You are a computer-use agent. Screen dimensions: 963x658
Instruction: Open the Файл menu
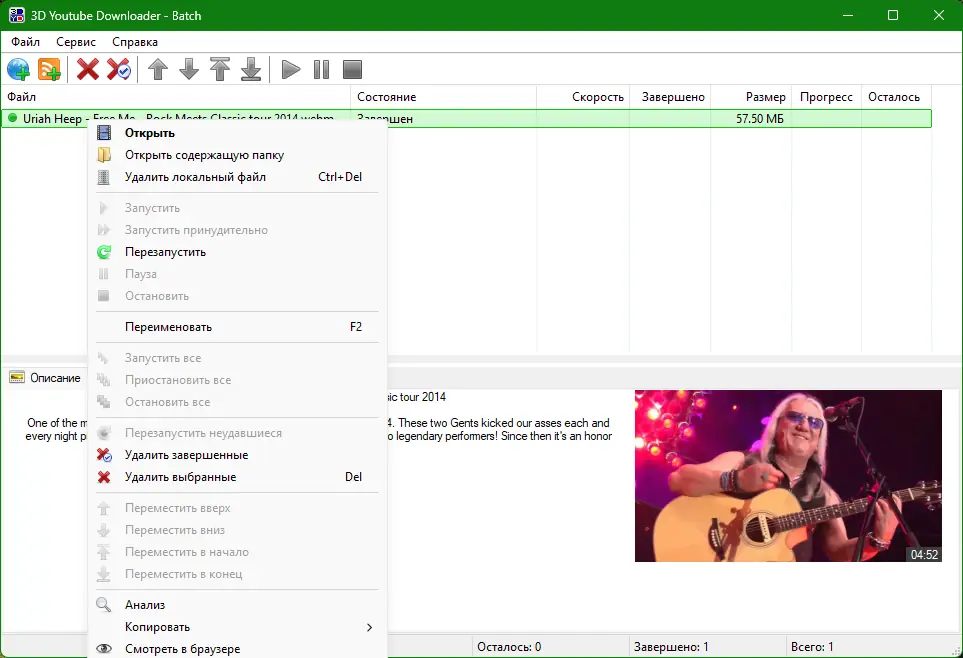25,42
